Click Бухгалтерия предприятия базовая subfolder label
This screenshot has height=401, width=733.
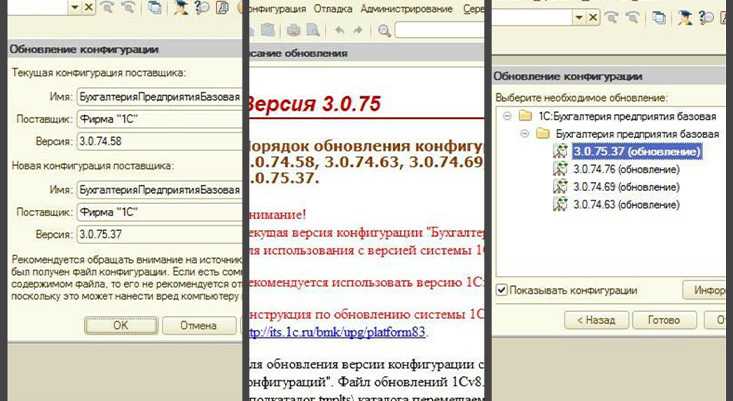click(637, 134)
